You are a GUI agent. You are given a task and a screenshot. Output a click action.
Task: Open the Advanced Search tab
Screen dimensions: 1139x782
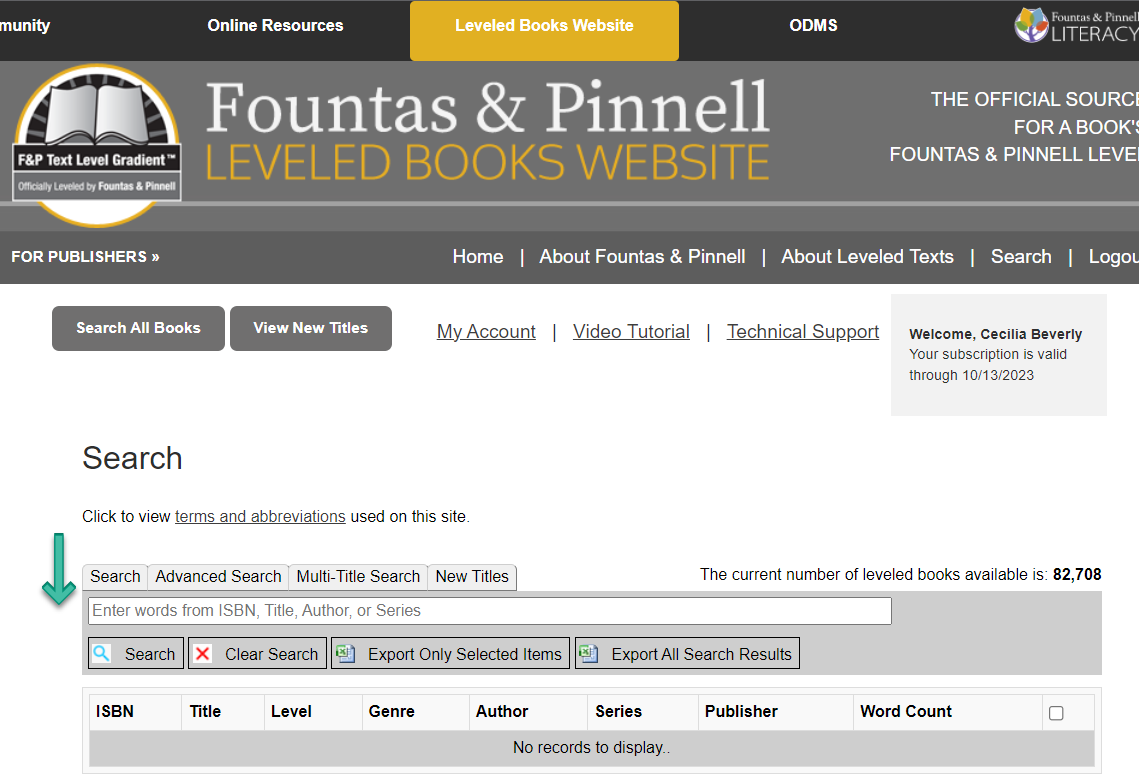(218, 577)
